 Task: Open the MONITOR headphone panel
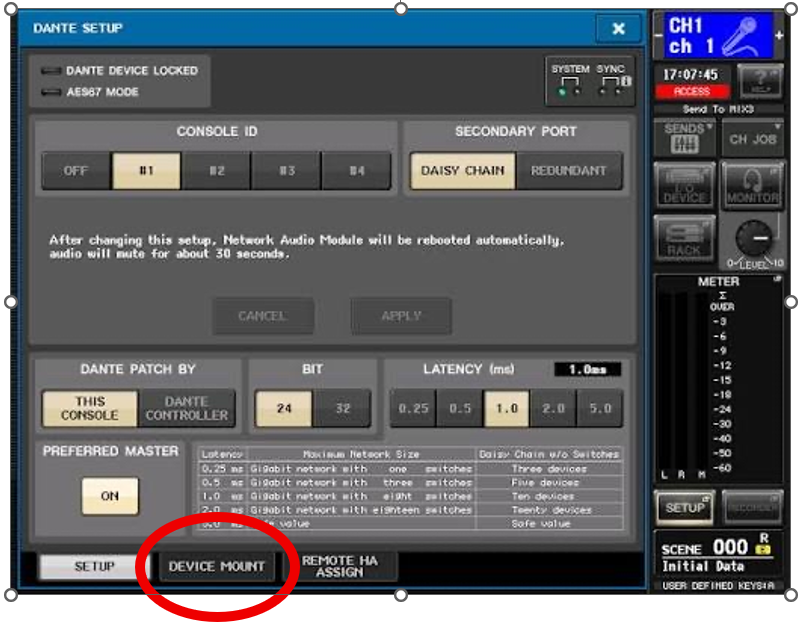tap(753, 186)
